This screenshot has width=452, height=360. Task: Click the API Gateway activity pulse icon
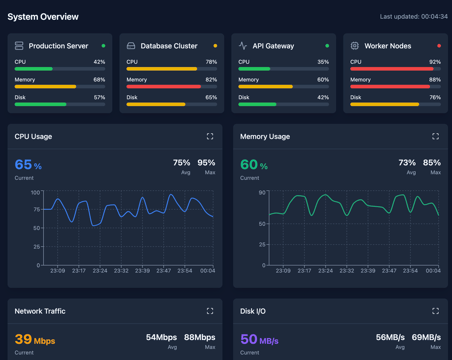243,46
